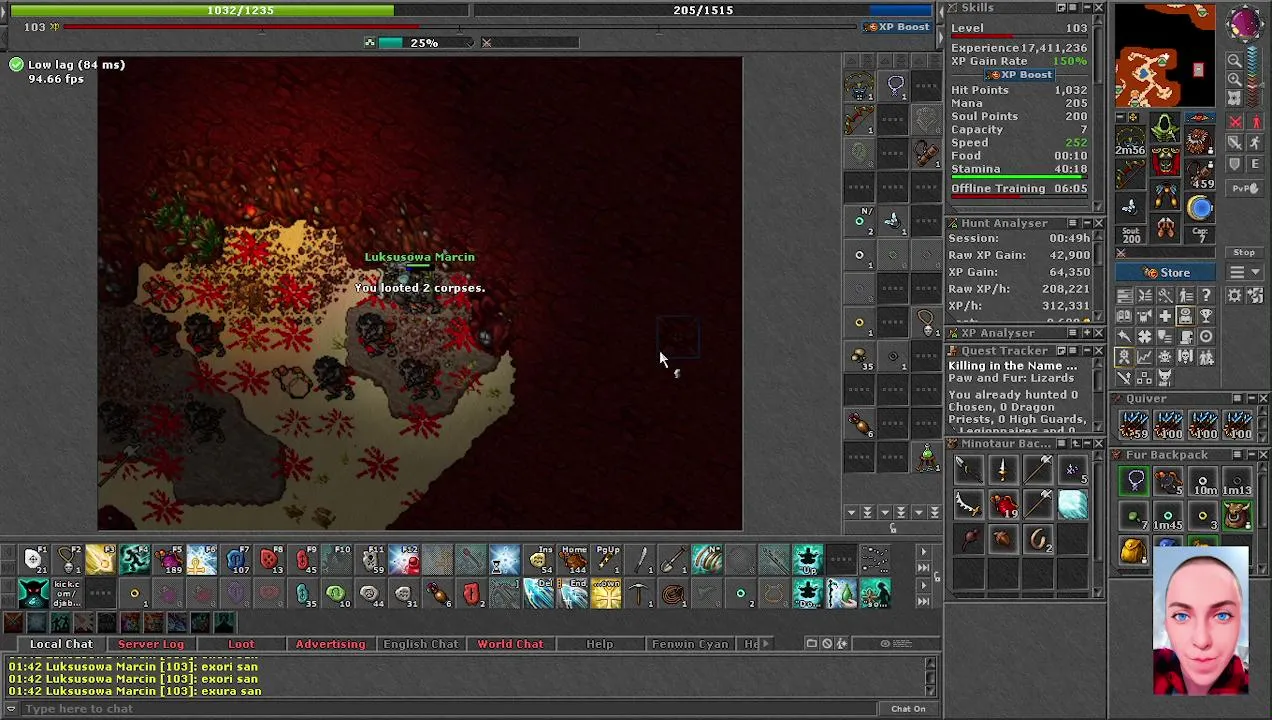The image size is (1272, 720).
Task: Open the Fenwin Cyan chat tab
Action: pyautogui.click(x=690, y=644)
